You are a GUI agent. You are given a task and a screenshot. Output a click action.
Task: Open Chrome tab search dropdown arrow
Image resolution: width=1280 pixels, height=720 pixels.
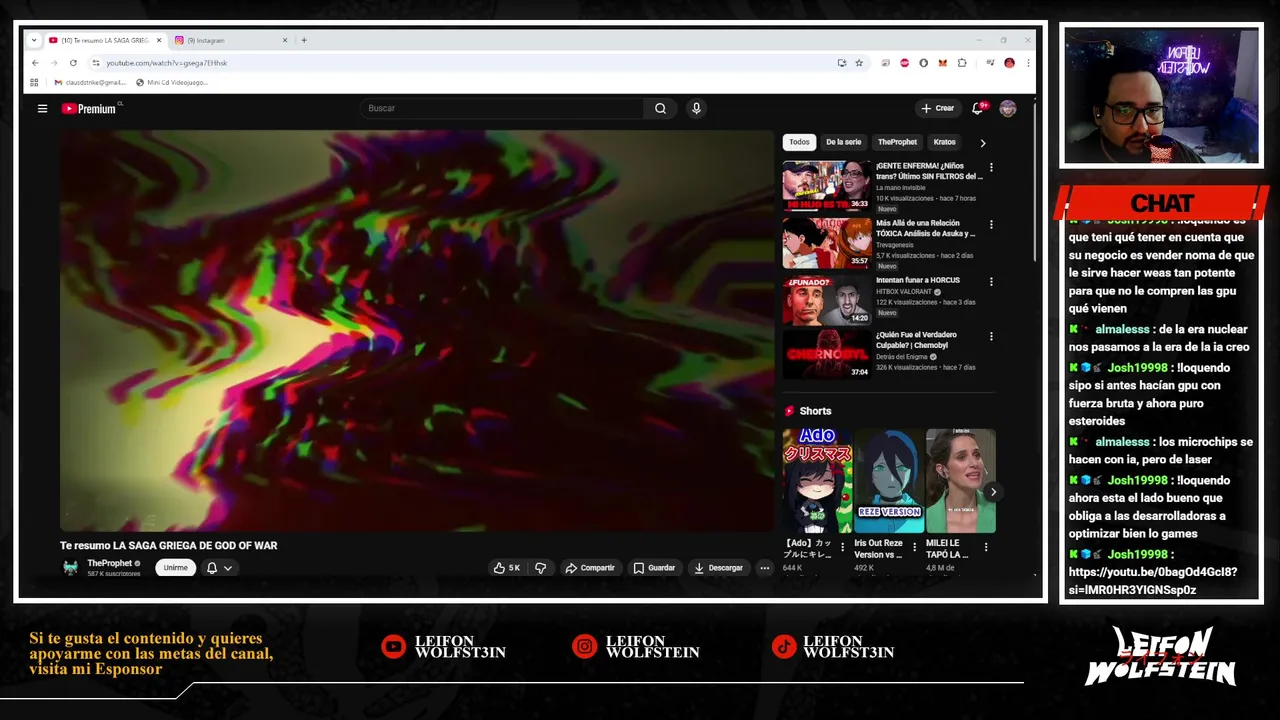click(x=34, y=40)
